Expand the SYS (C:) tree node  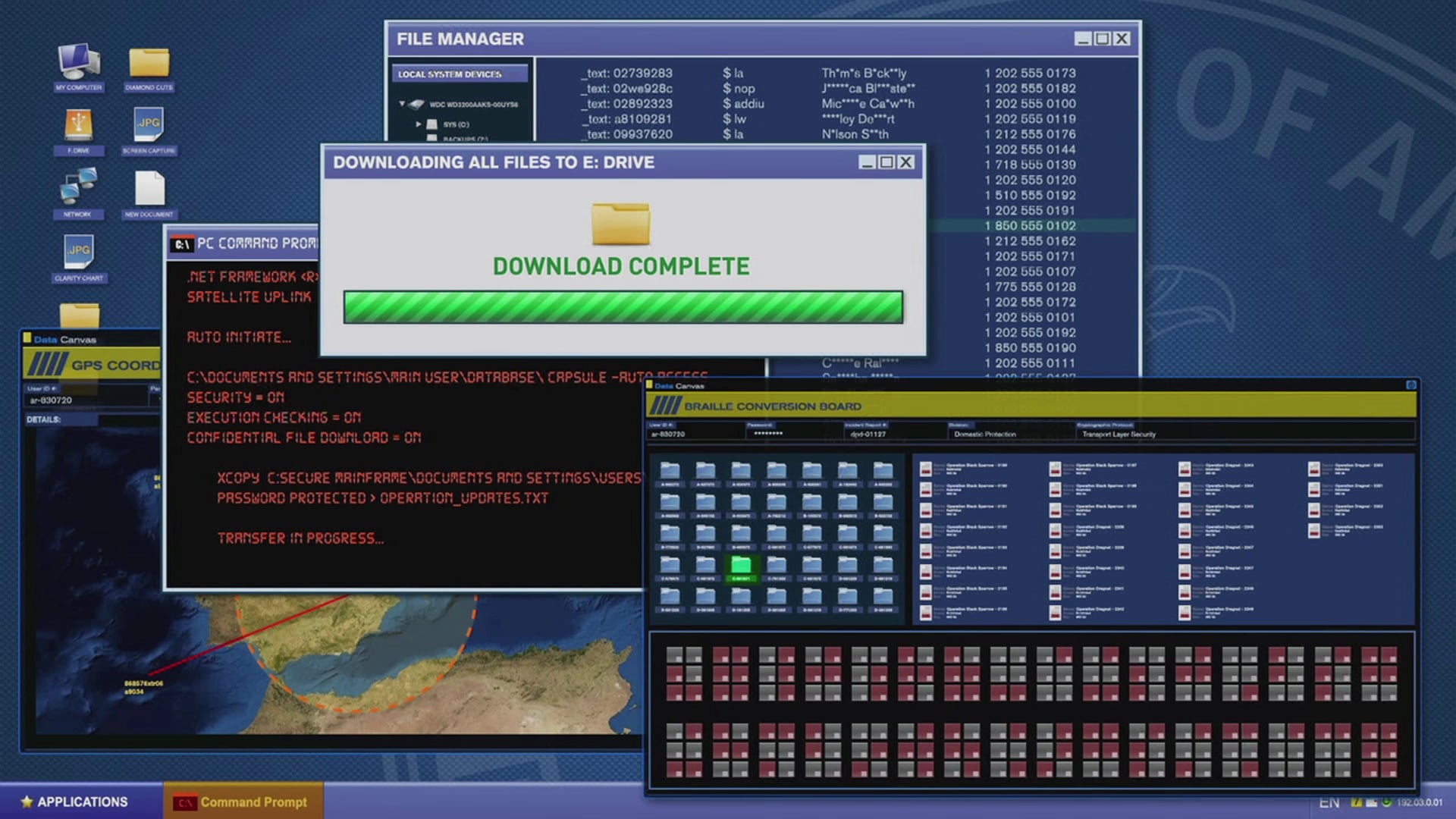point(418,124)
